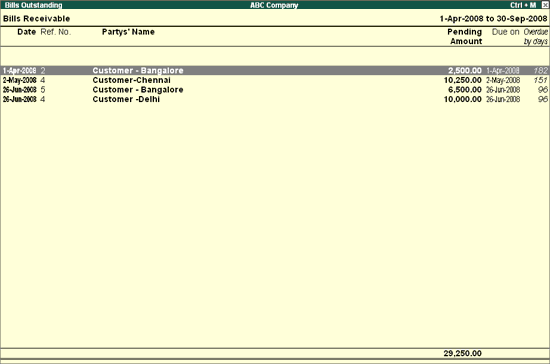The width and height of the screenshot is (550, 364).
Task: Click the 29,250.00 total amount
Action: 462,353
